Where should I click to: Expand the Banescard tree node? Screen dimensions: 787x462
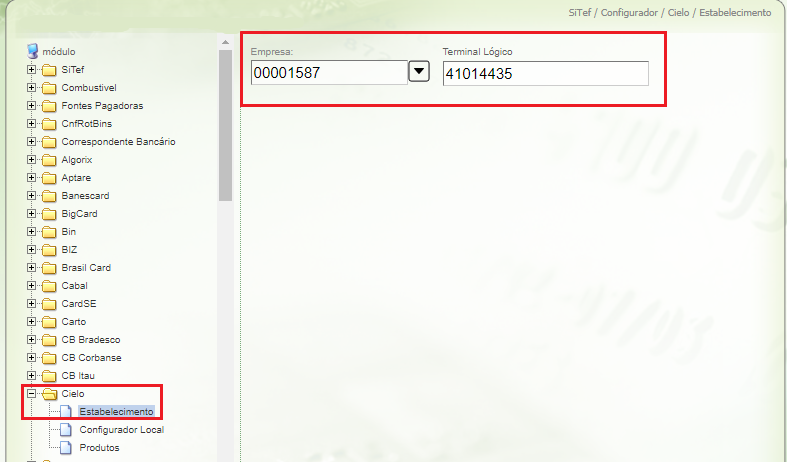click(x=32, y=196)
